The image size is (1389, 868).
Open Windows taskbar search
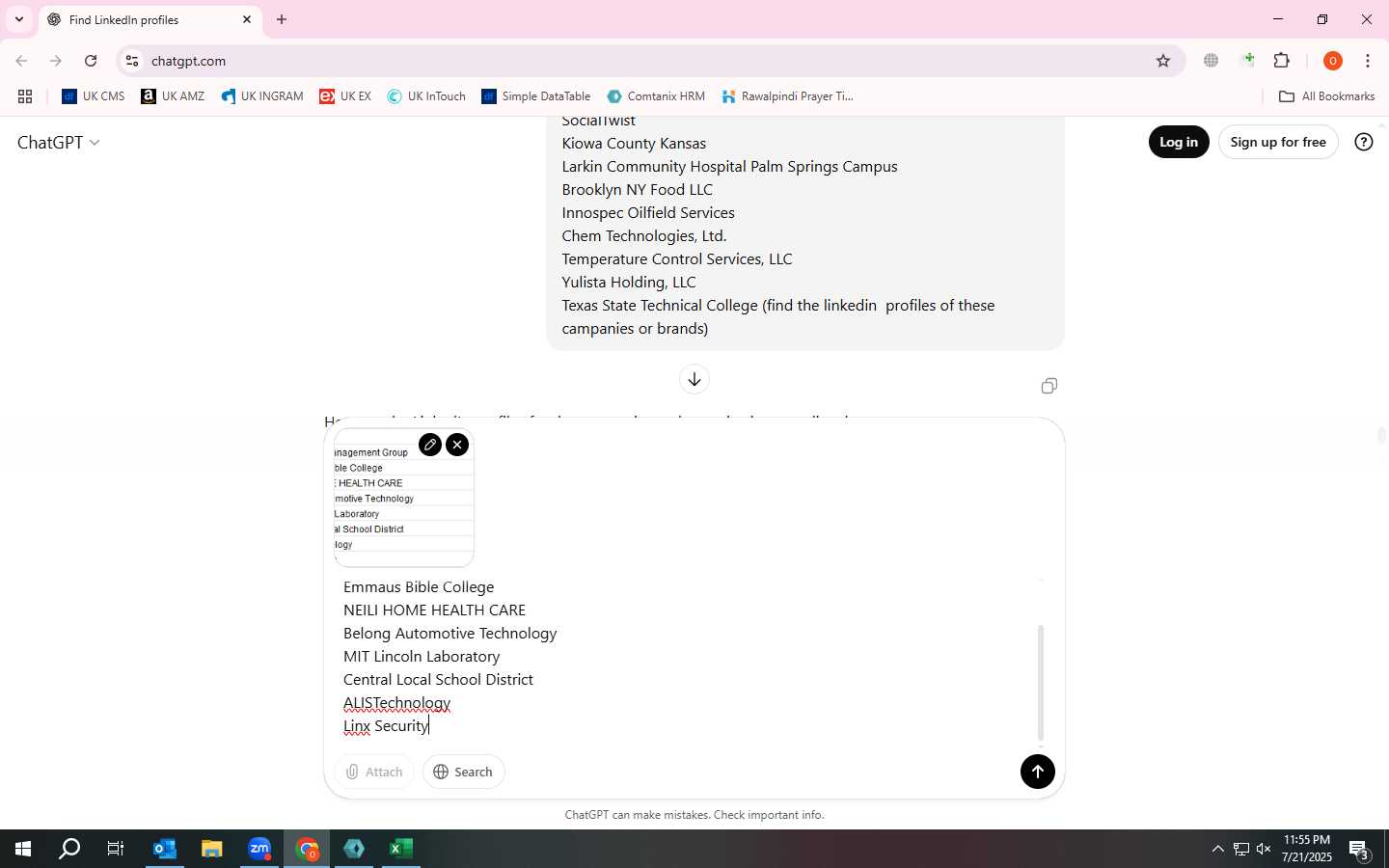point(69,849)
